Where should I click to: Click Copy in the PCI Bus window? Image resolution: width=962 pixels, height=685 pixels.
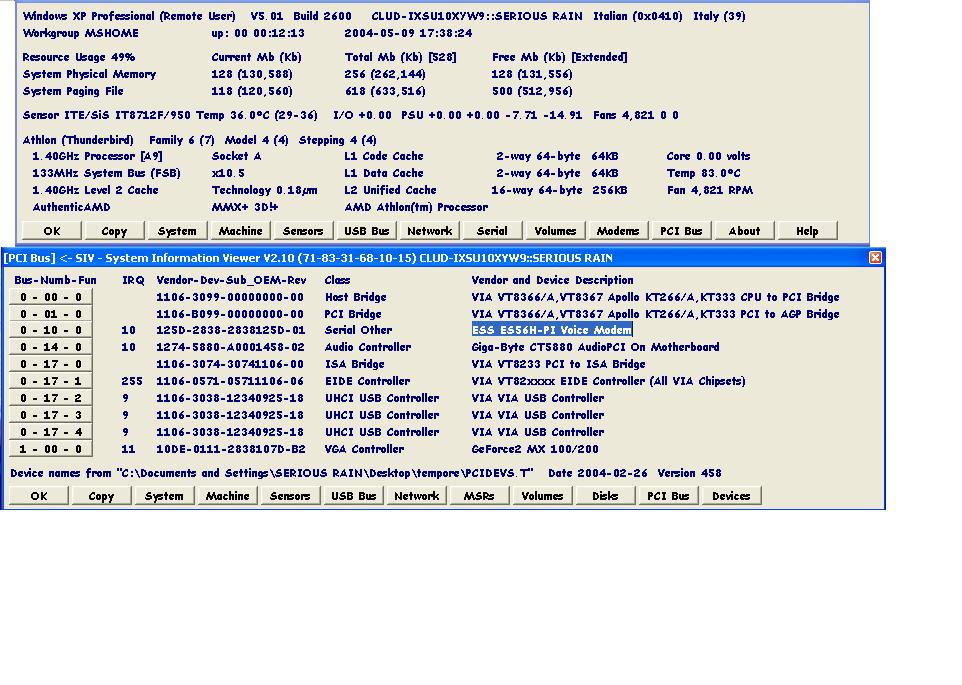pyautogui.click(x=101, y=496)
